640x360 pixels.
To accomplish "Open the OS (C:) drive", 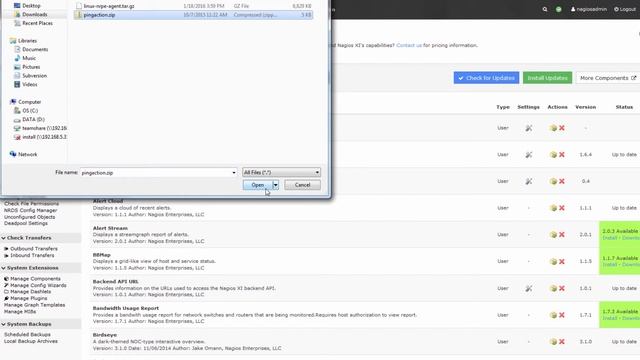I will click(x=30, y=111).
